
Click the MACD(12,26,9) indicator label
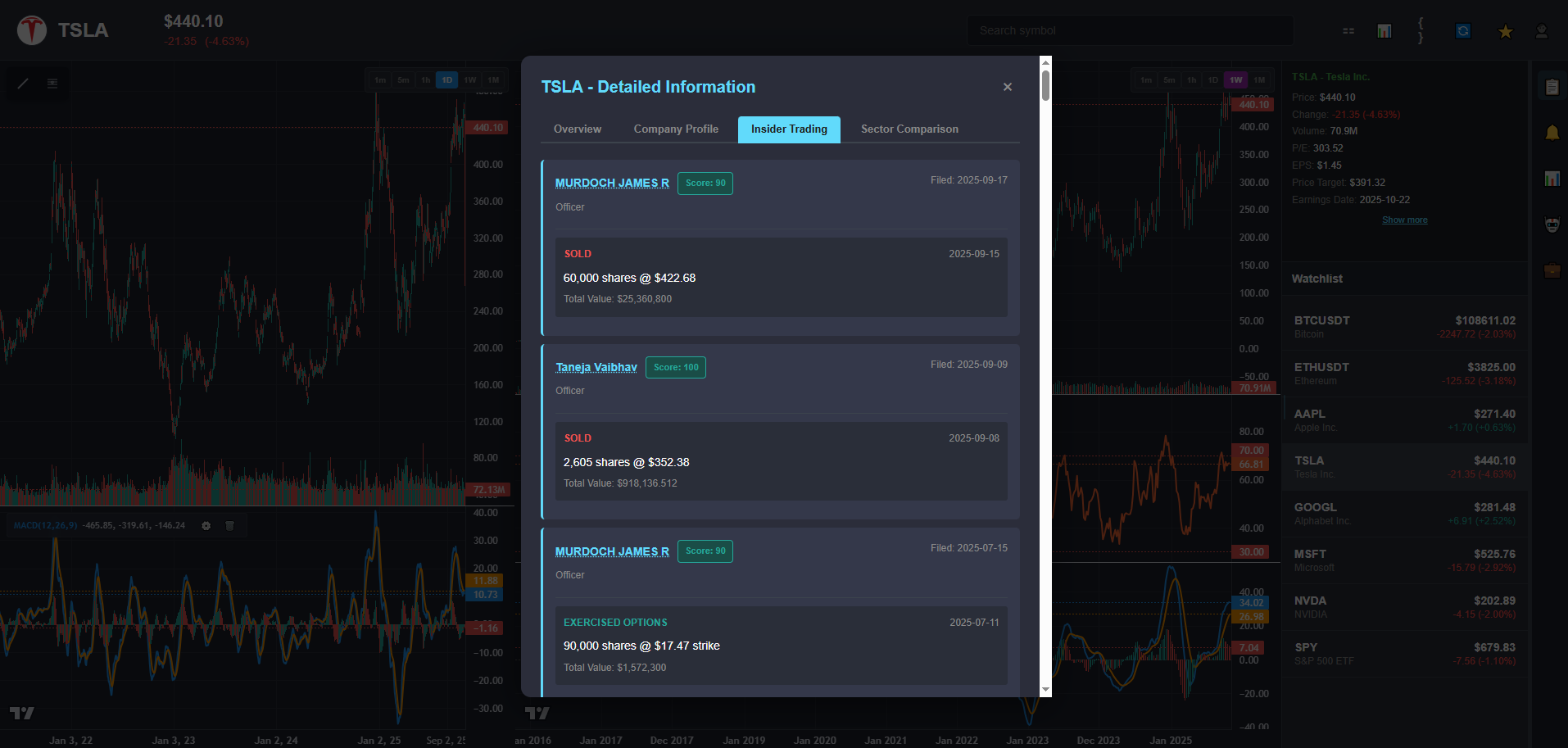pos(45,526)
